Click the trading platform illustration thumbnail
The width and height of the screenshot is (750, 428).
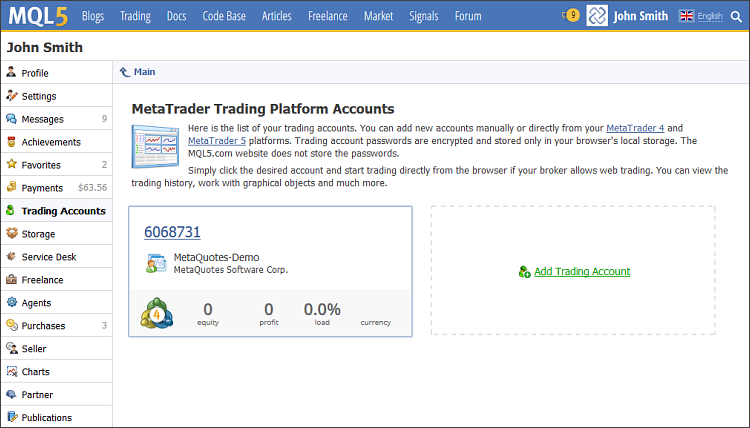pos(155,146)
